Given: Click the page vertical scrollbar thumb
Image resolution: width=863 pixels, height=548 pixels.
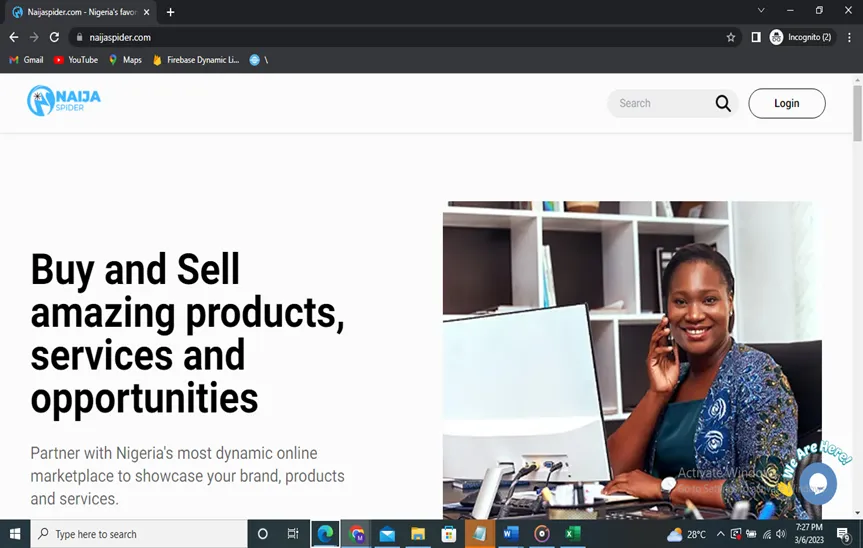Looking at the screenshot, I should click(x=857, y=113).
